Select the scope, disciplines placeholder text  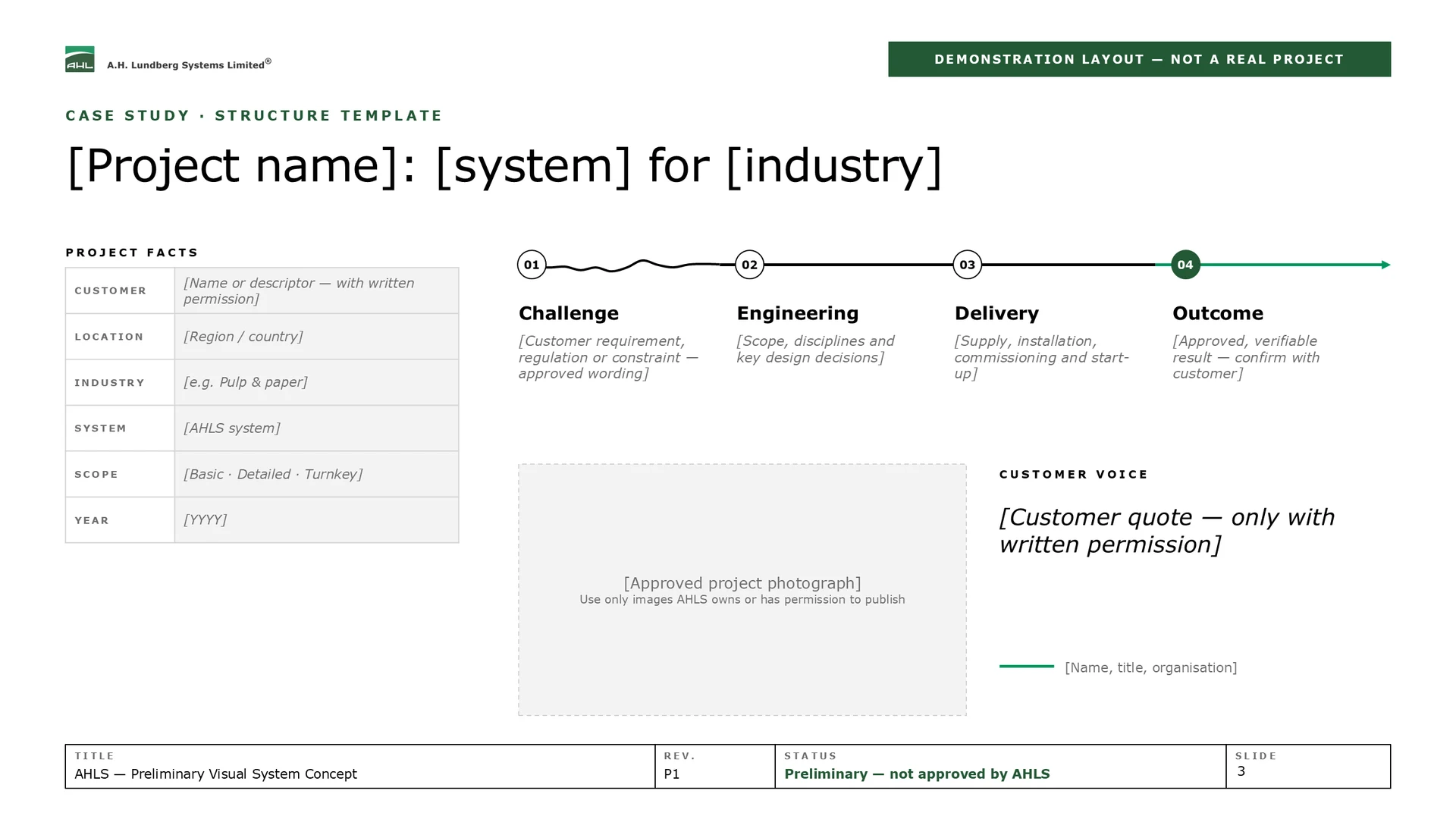pos(815,350)
